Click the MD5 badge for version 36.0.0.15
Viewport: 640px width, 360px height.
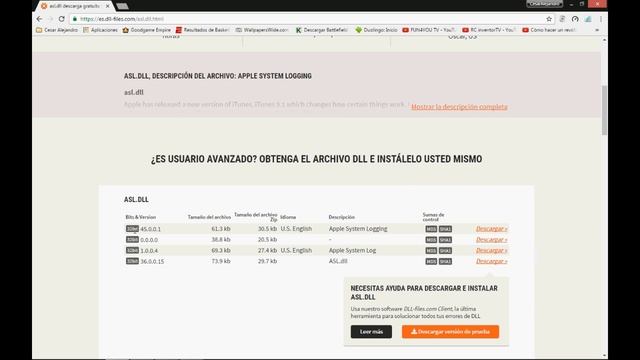(x=431, y=261)
